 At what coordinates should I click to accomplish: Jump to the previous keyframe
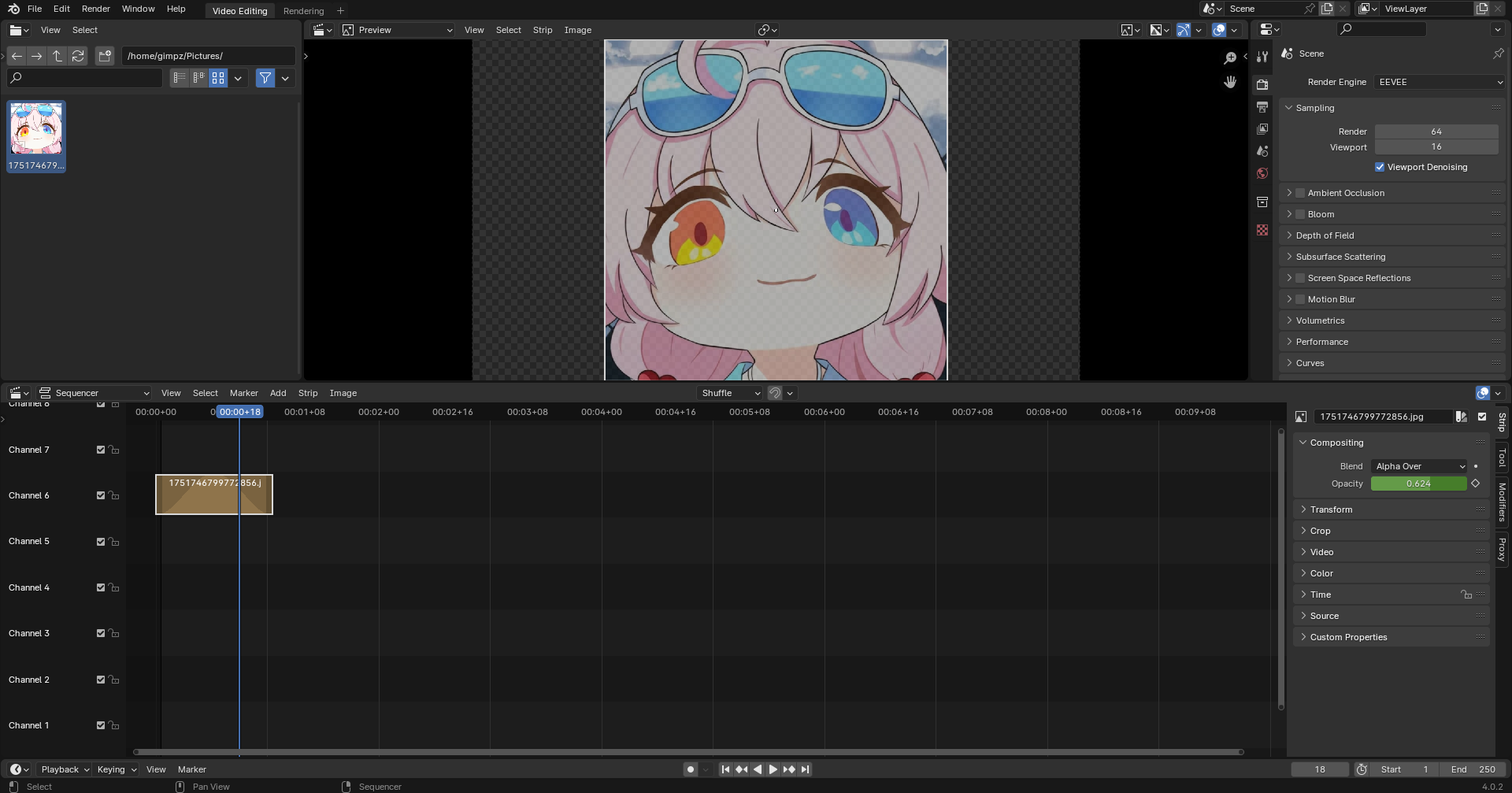point(742,769)
